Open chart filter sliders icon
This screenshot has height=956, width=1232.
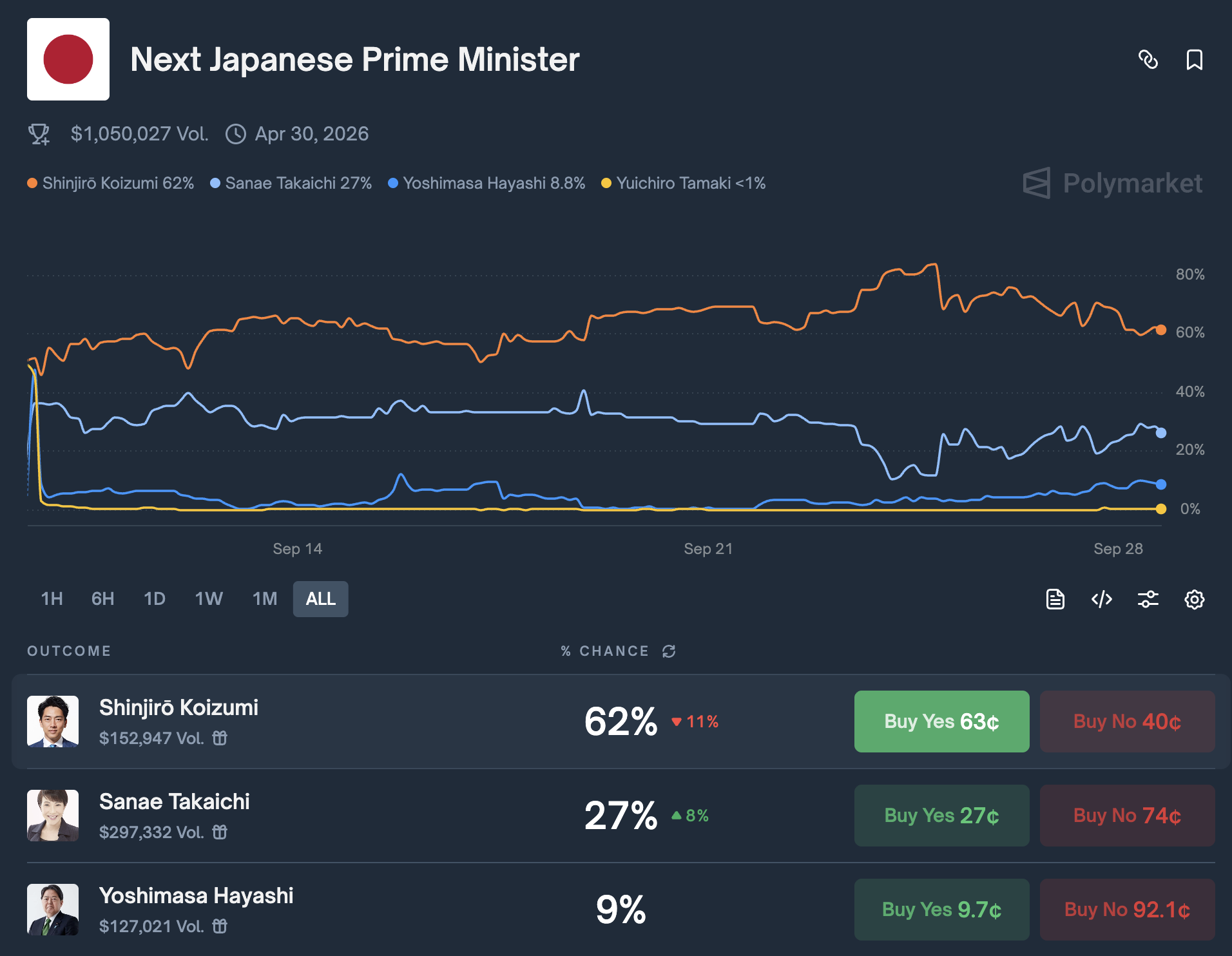click(1148, 599)
